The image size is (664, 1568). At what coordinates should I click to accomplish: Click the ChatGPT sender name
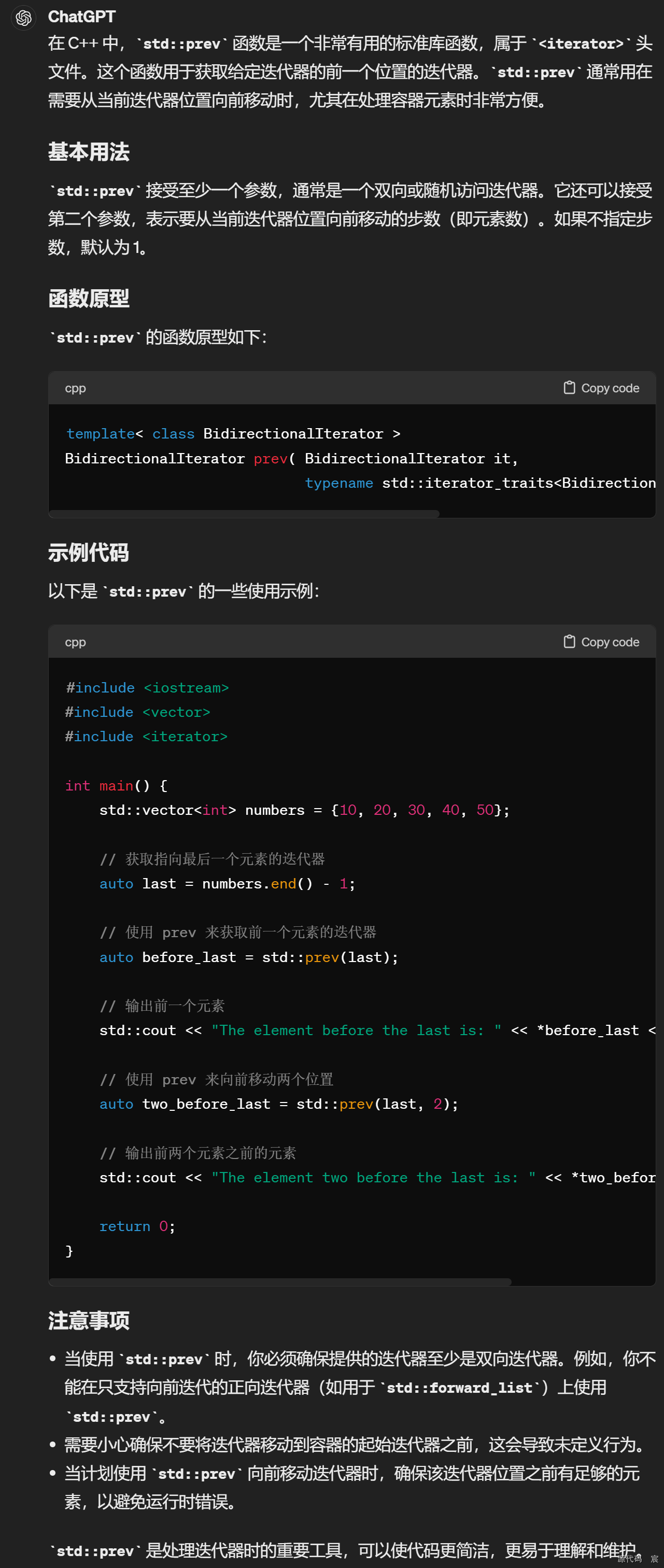pos(81,17)
